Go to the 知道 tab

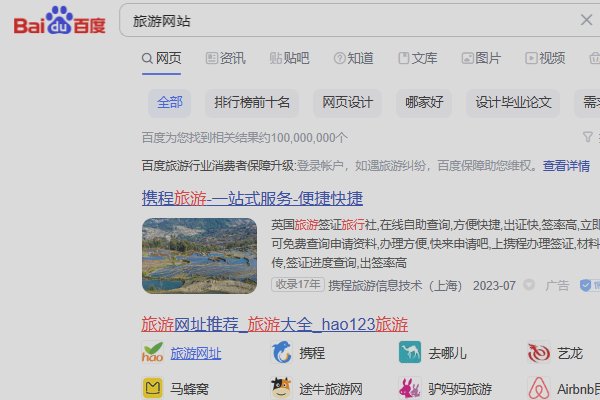353,58
